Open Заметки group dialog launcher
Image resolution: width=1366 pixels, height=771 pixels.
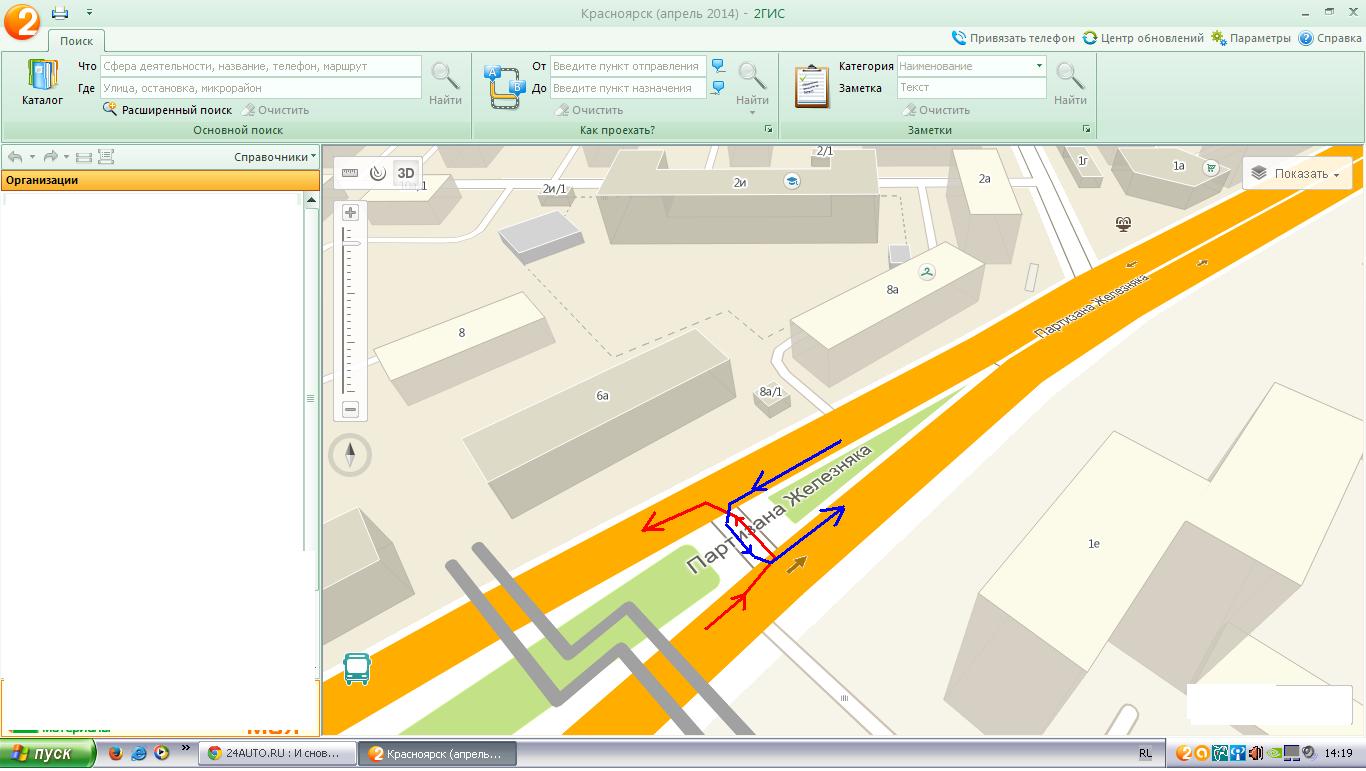pyautogui.click(x=1087, y=130)
